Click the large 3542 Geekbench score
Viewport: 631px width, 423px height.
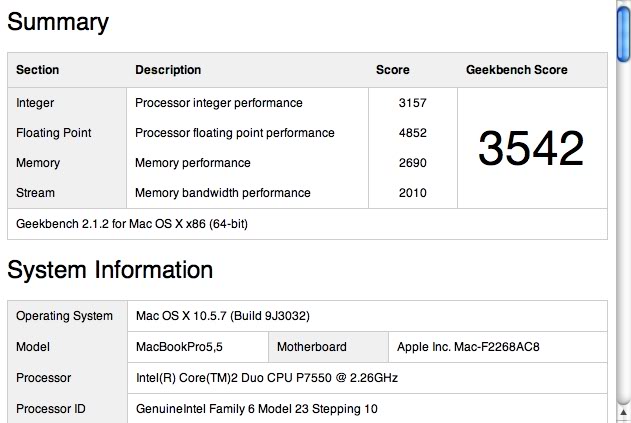pos(531,148)
